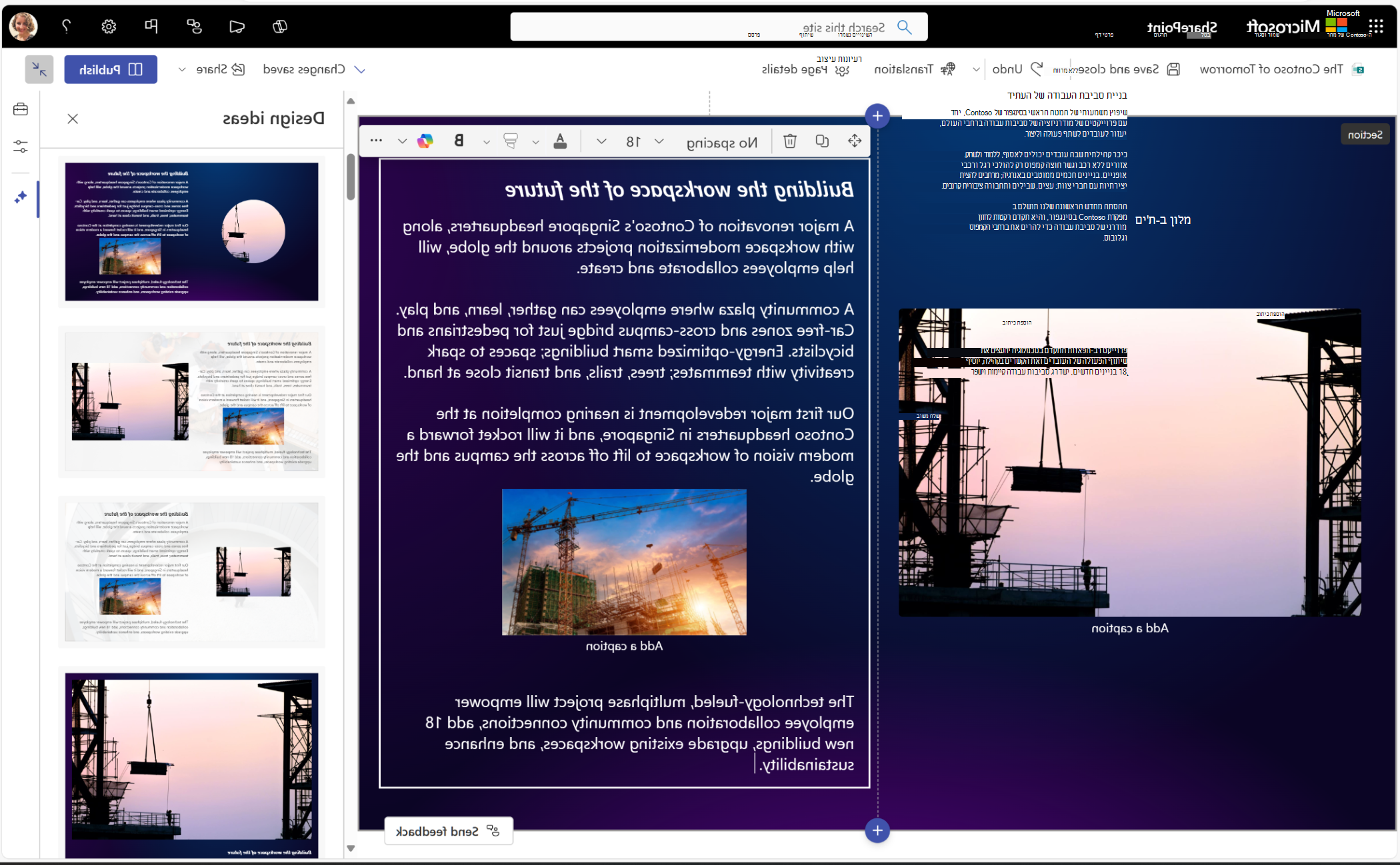The image size is (1400, 865).
Task: Click the Send feedback button
Action: tap(448, 831)
